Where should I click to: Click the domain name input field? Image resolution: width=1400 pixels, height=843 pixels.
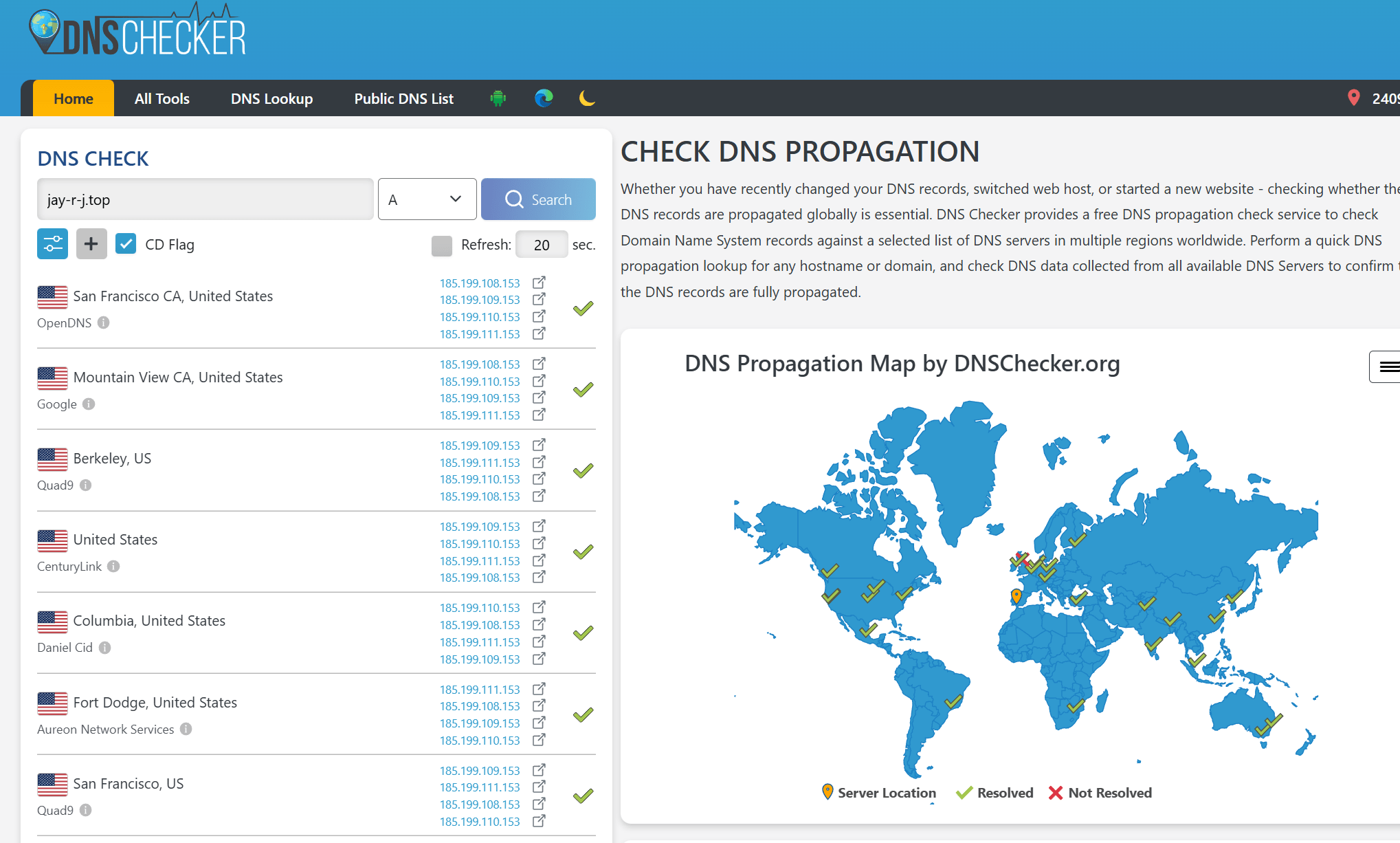coord(205,199)
